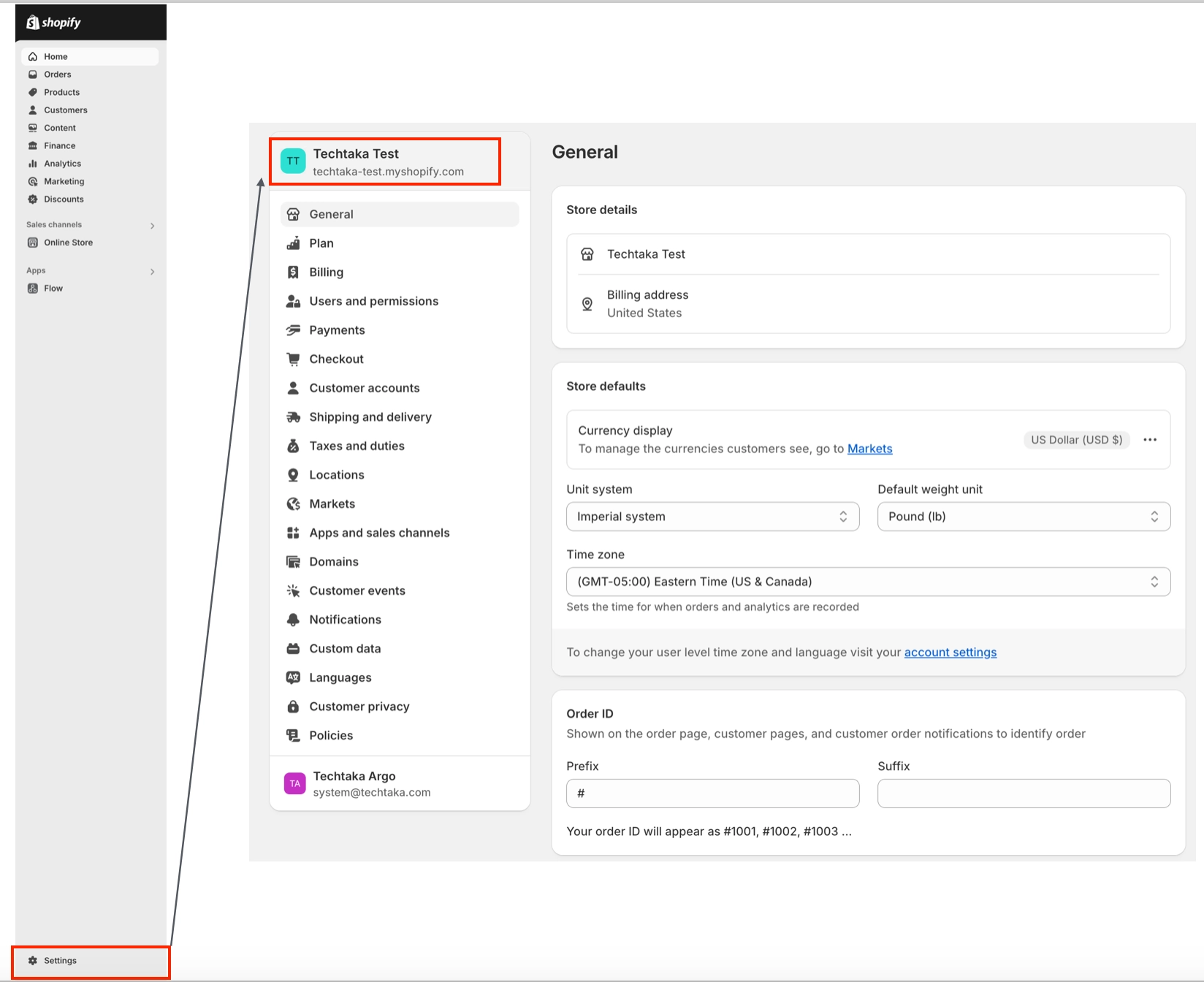Click the order ID Suffix field
The image size is (1204, 982).
pos(1024,793)
